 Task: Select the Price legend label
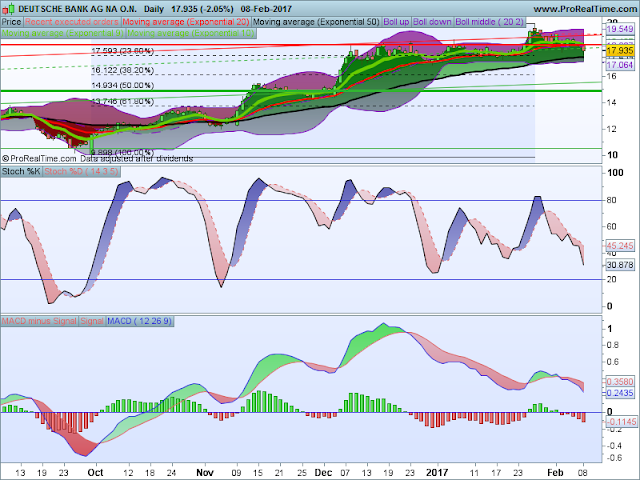point(11,22)
